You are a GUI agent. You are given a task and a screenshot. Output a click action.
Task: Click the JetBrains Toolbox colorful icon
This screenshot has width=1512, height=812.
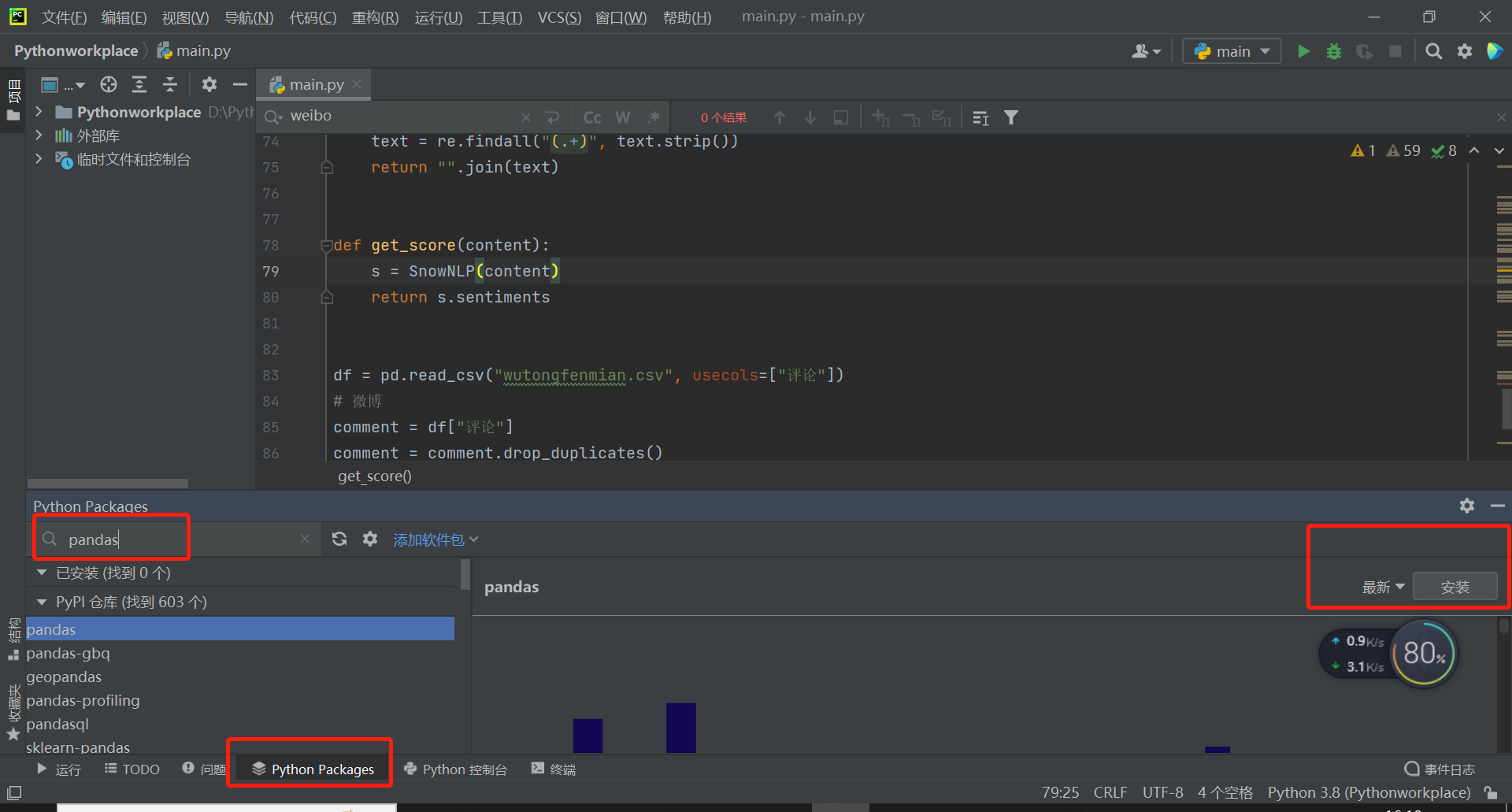point(1494,51)
